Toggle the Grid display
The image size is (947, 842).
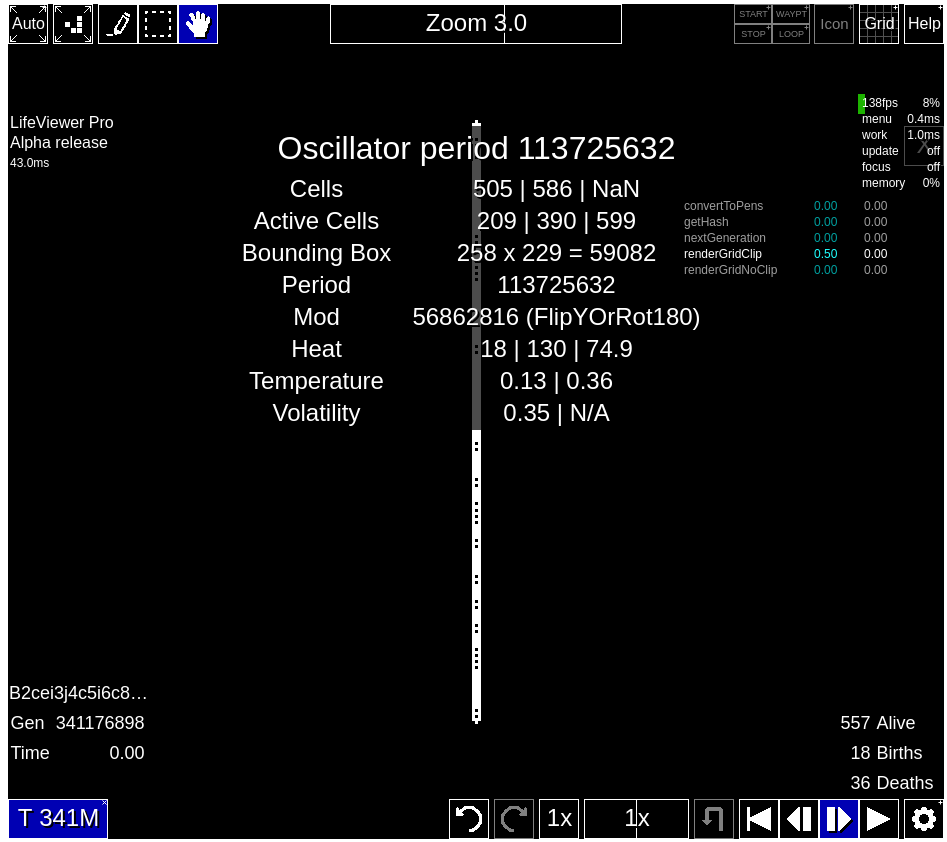point(879,24)
